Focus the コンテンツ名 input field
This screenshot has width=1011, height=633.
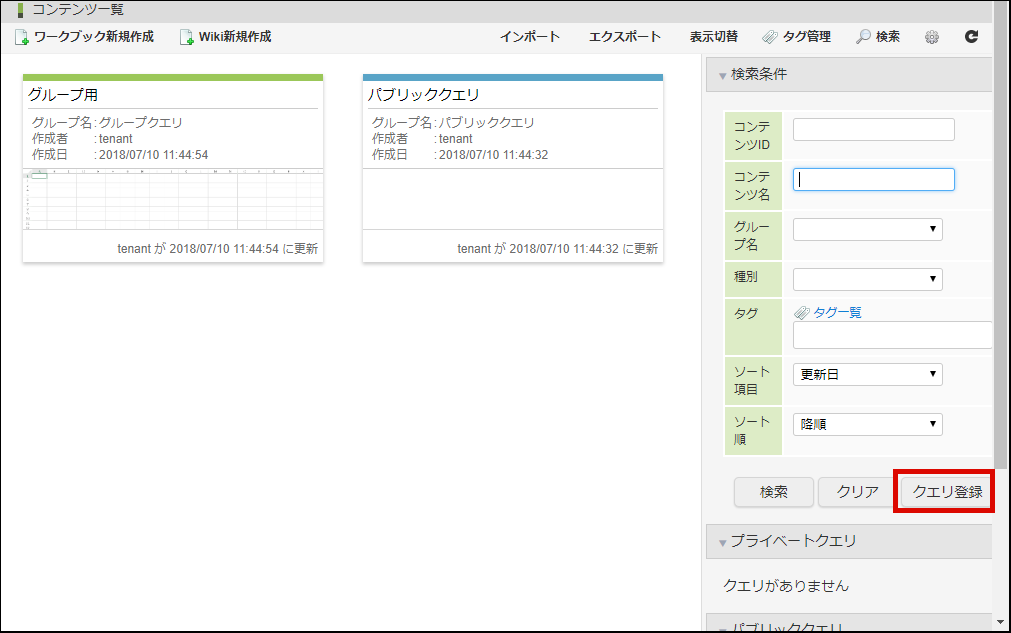point(874,179)
